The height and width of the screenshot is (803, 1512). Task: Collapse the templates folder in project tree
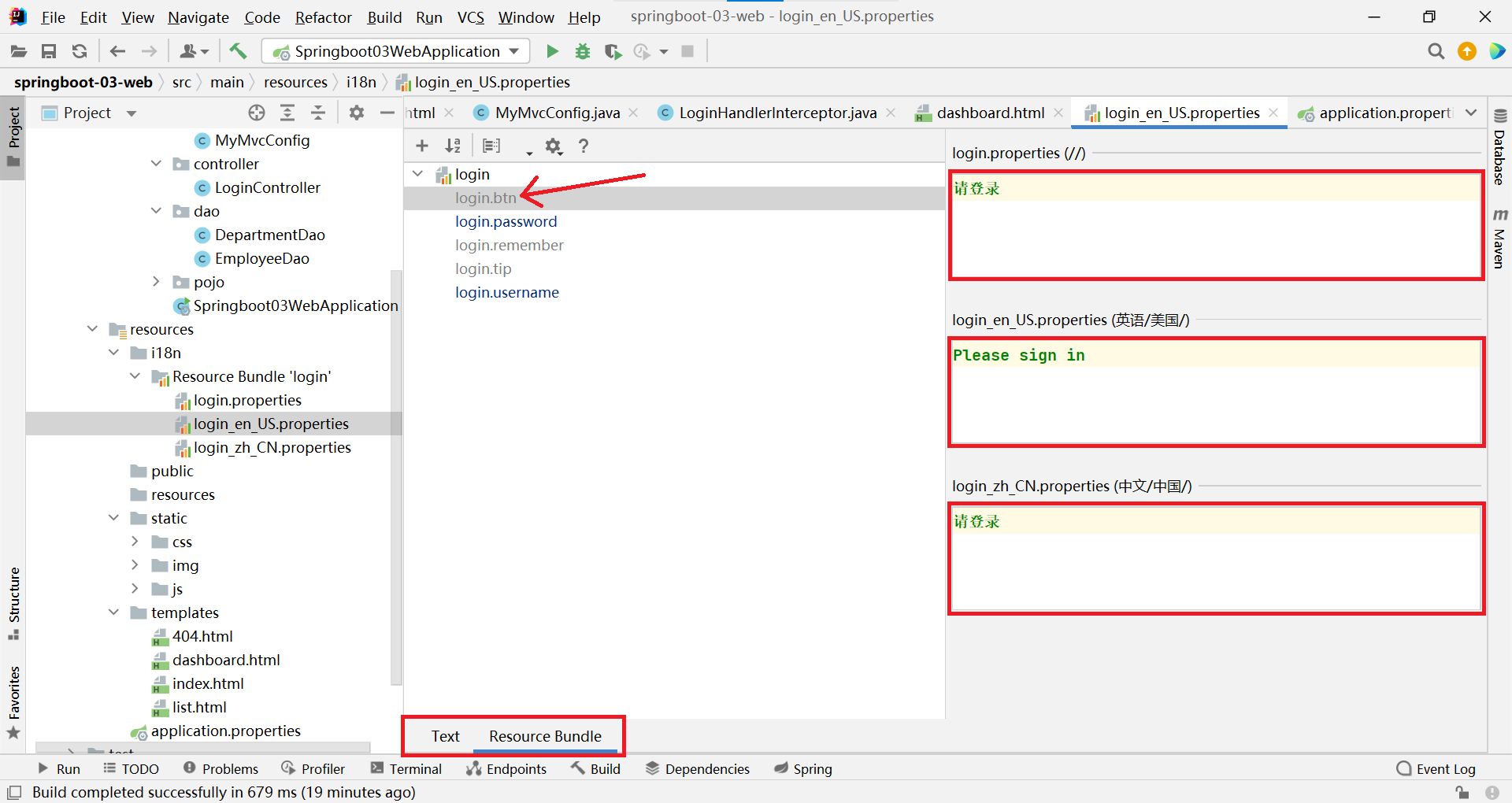click(x=114, y=612)
